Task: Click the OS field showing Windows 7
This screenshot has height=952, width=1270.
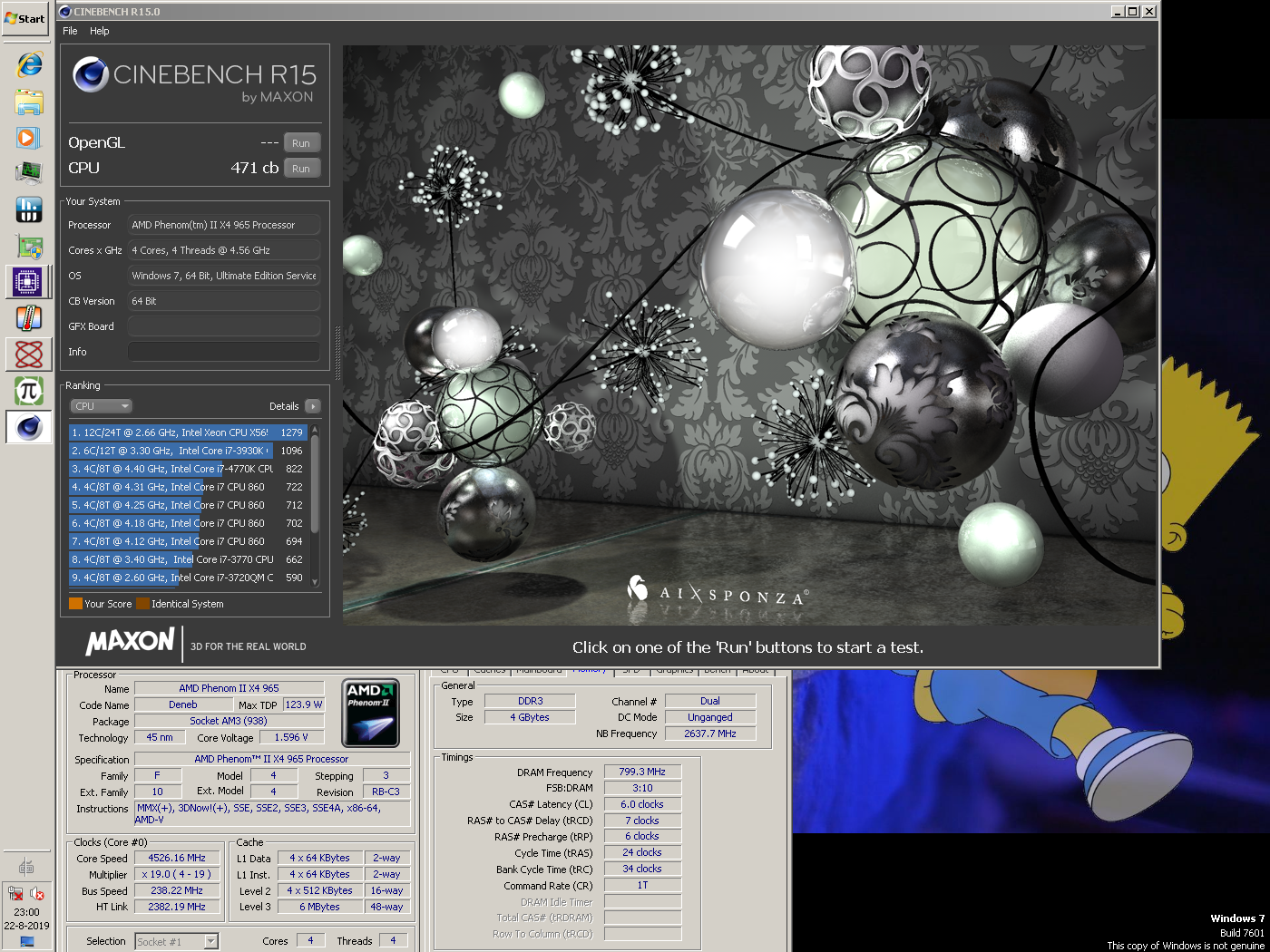Action: click(x=224, y=276)
